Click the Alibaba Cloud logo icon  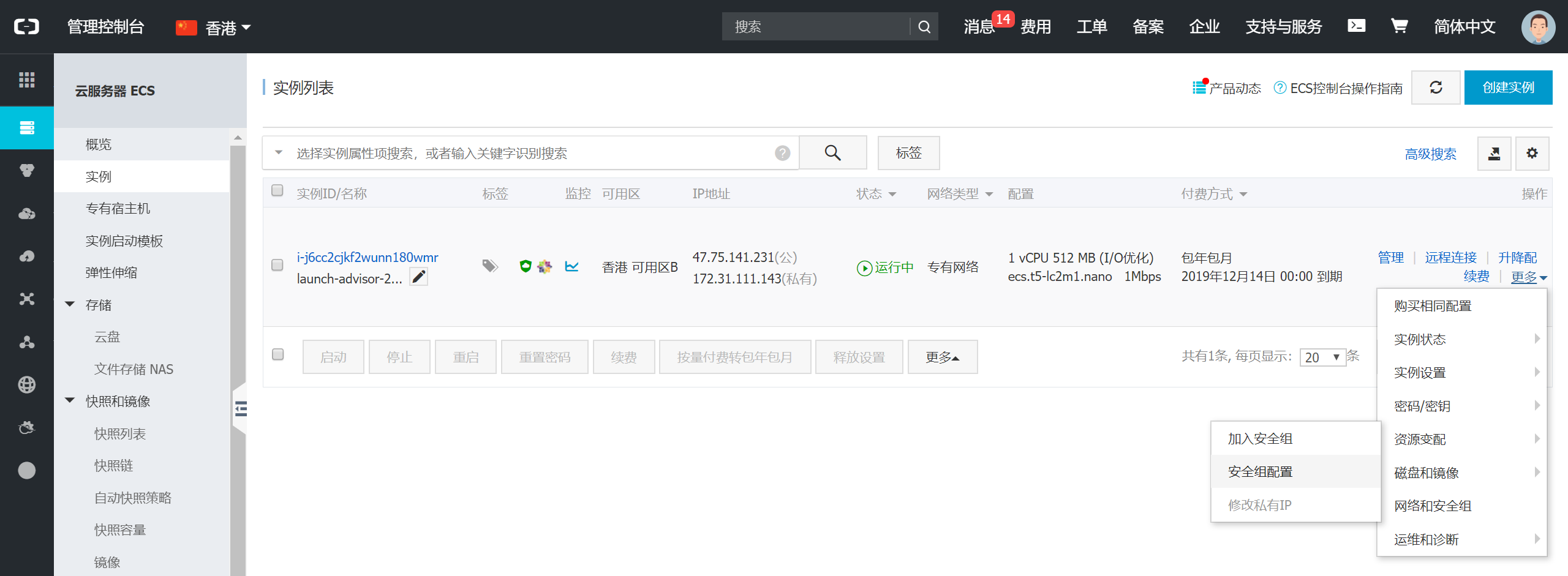[26, 26]
